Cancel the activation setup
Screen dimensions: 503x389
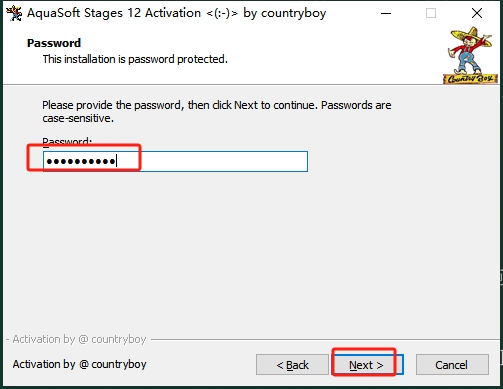[x=452, y=365]
